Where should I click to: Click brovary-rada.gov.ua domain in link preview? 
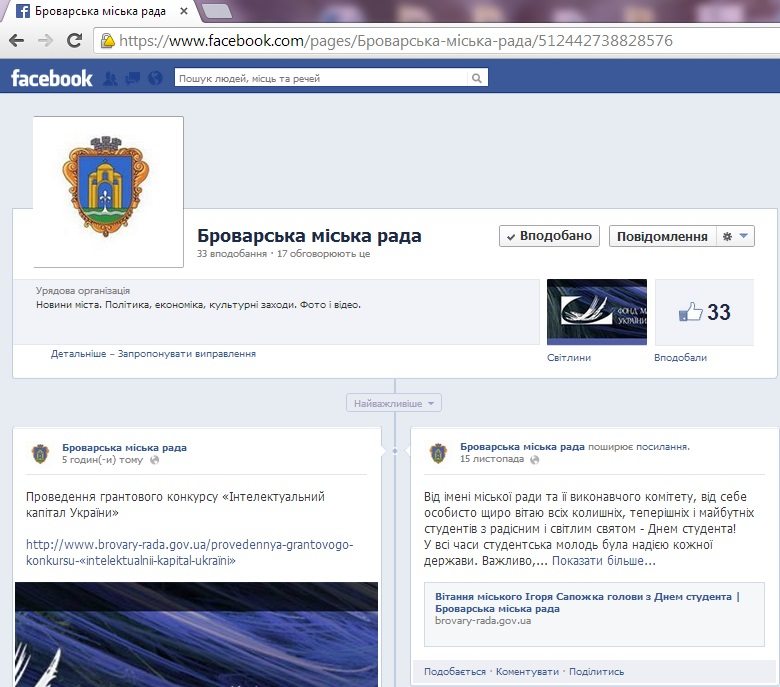coord(483,621)
